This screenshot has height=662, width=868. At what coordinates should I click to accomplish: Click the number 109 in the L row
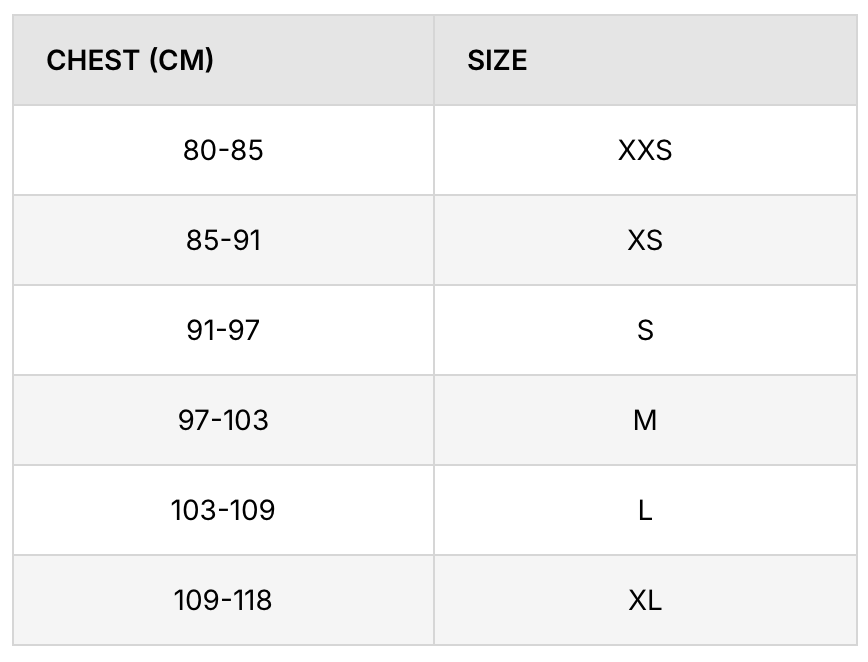coord(253,510)
